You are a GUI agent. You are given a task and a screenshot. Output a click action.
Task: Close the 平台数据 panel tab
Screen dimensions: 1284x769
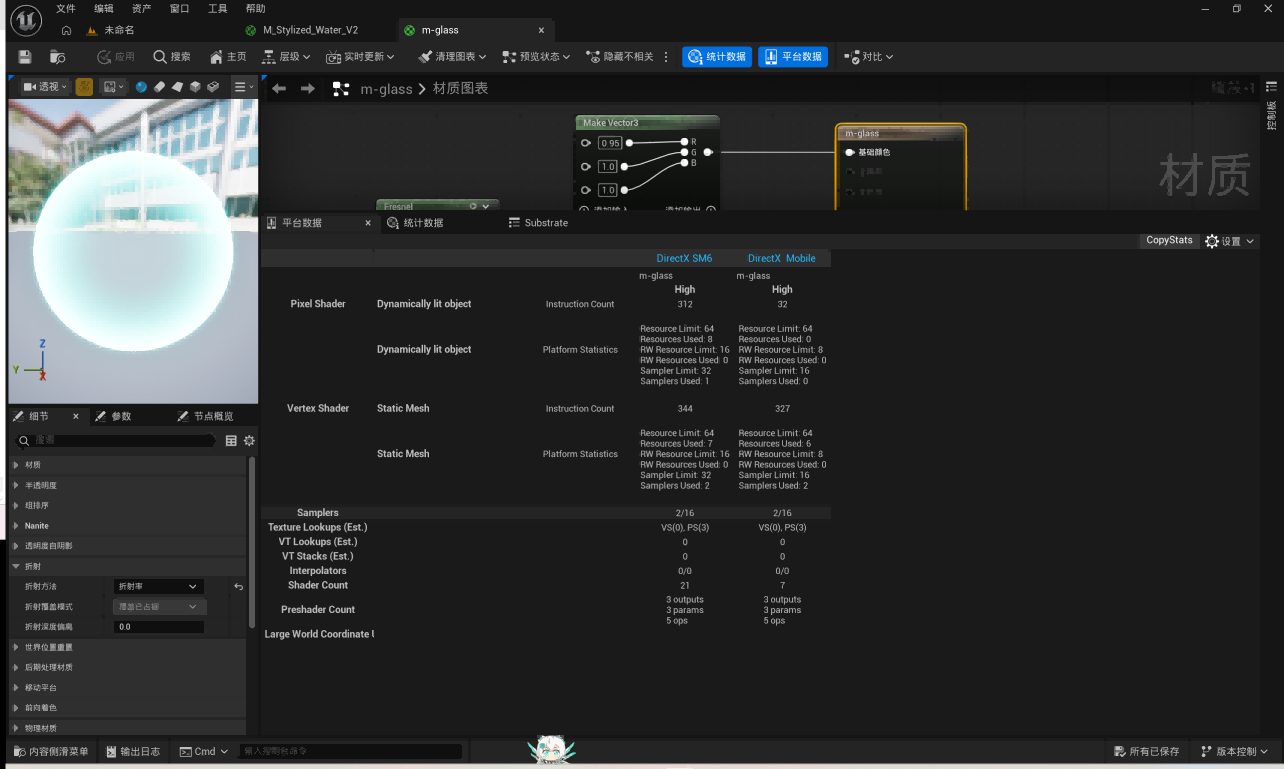point(368,223)
